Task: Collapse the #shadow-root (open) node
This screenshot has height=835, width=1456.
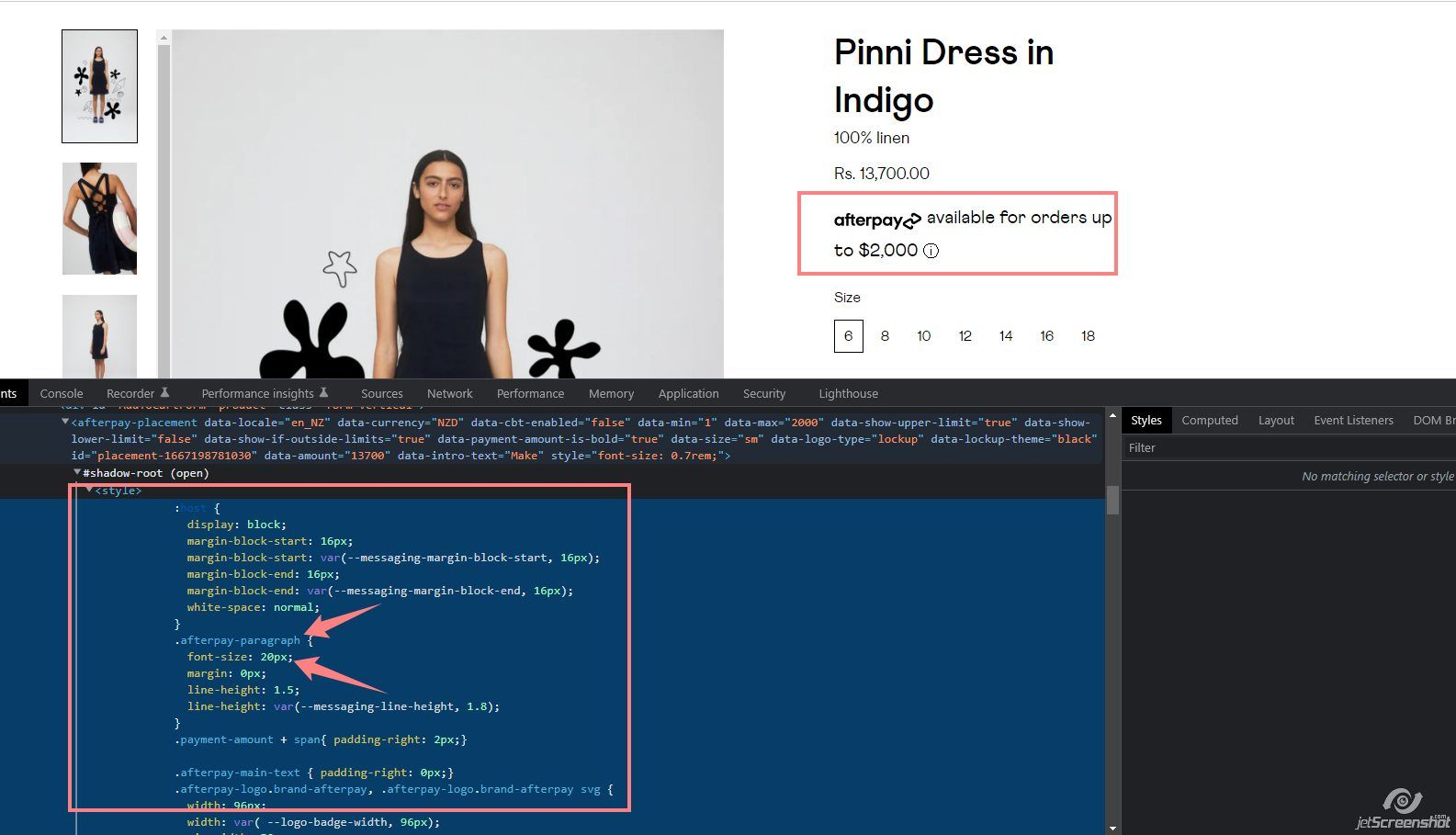Action: tap(77, 473)
